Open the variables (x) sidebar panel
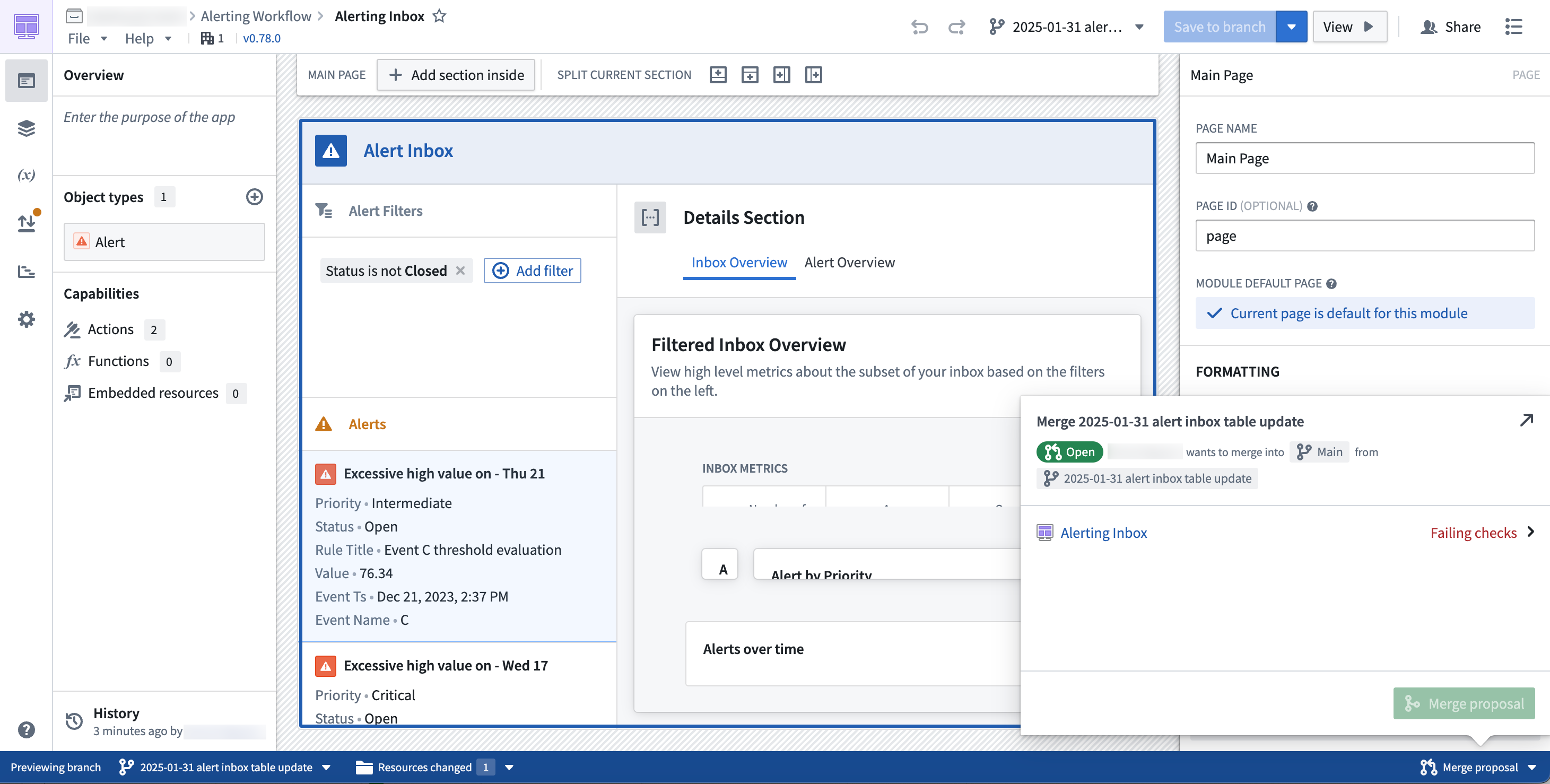 coord(26,175)
